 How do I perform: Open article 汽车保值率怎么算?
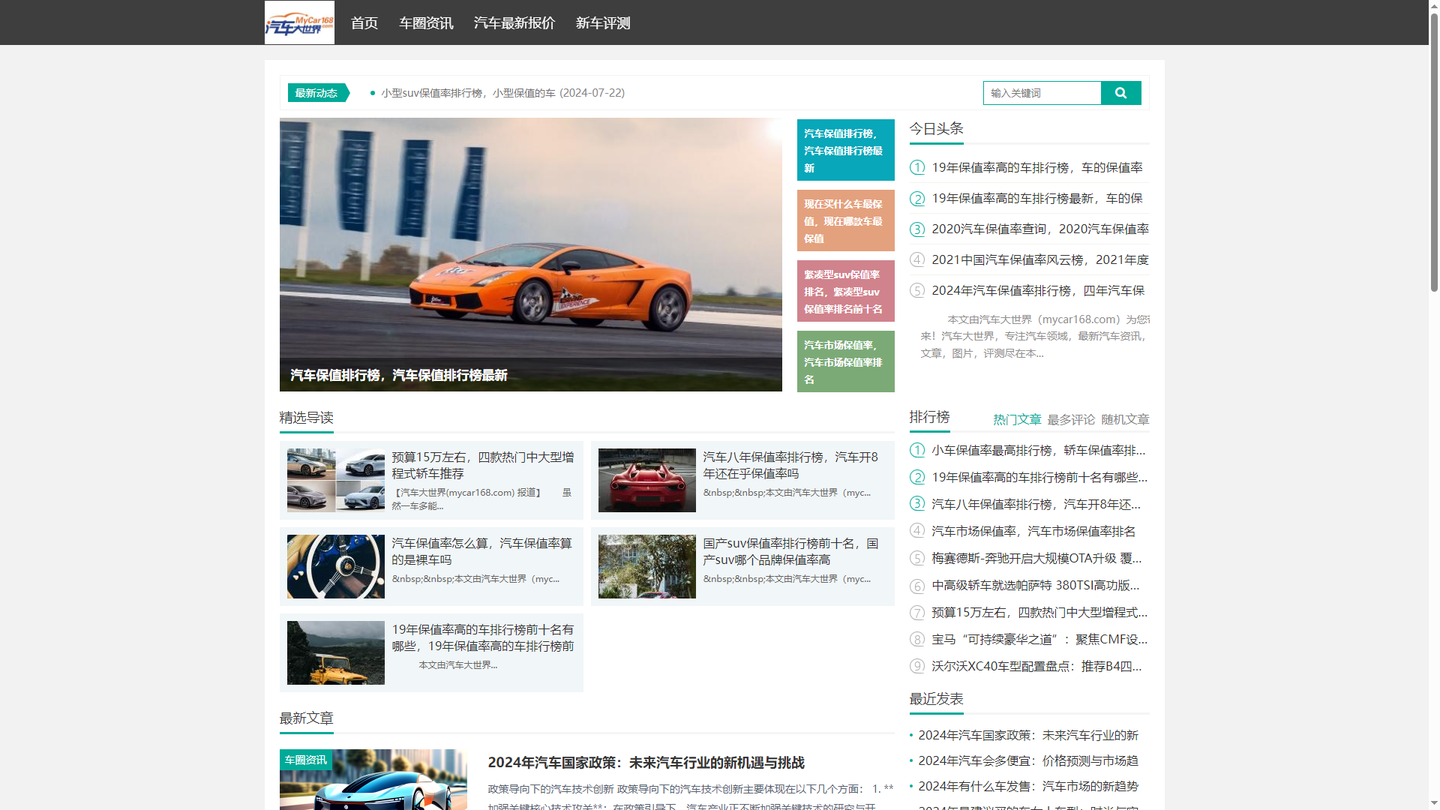point(482,551)
